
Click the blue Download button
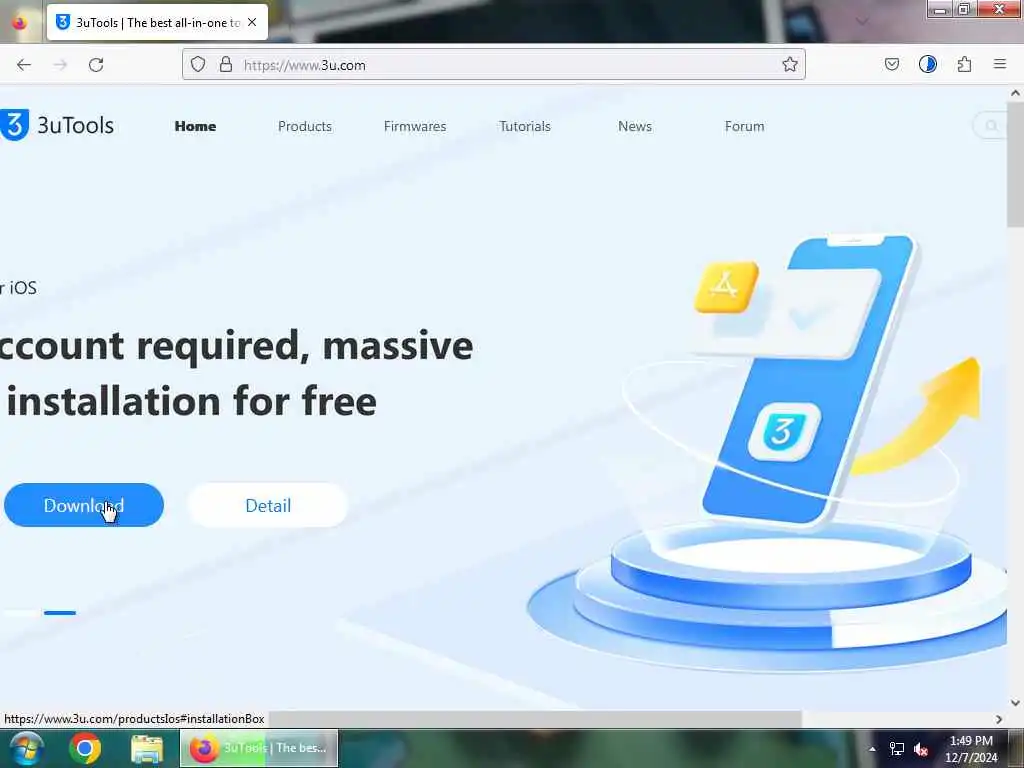(x=84, y=505)
